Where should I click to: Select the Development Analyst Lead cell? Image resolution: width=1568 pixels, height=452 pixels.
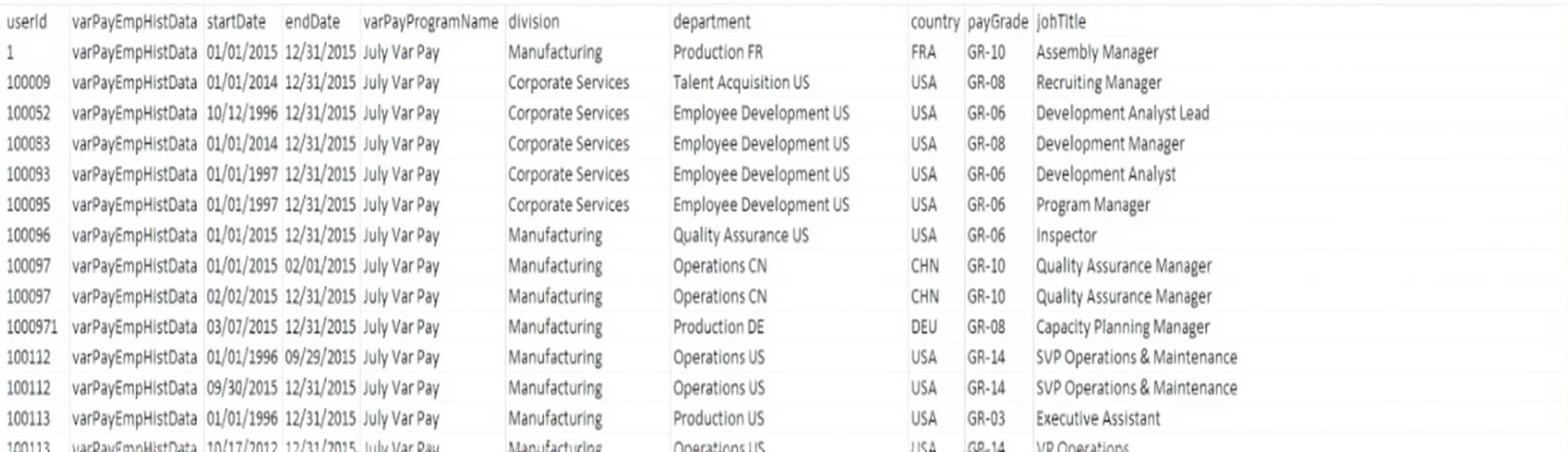point(1122,114)
